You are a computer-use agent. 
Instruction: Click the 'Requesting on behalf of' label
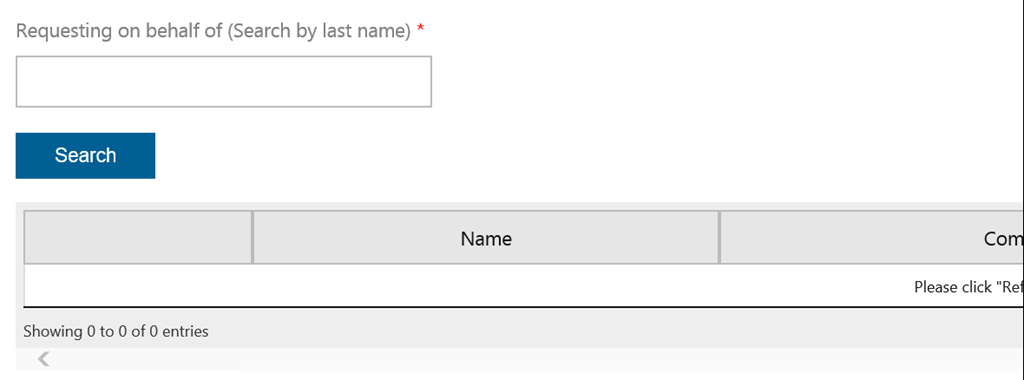[120, 31]
